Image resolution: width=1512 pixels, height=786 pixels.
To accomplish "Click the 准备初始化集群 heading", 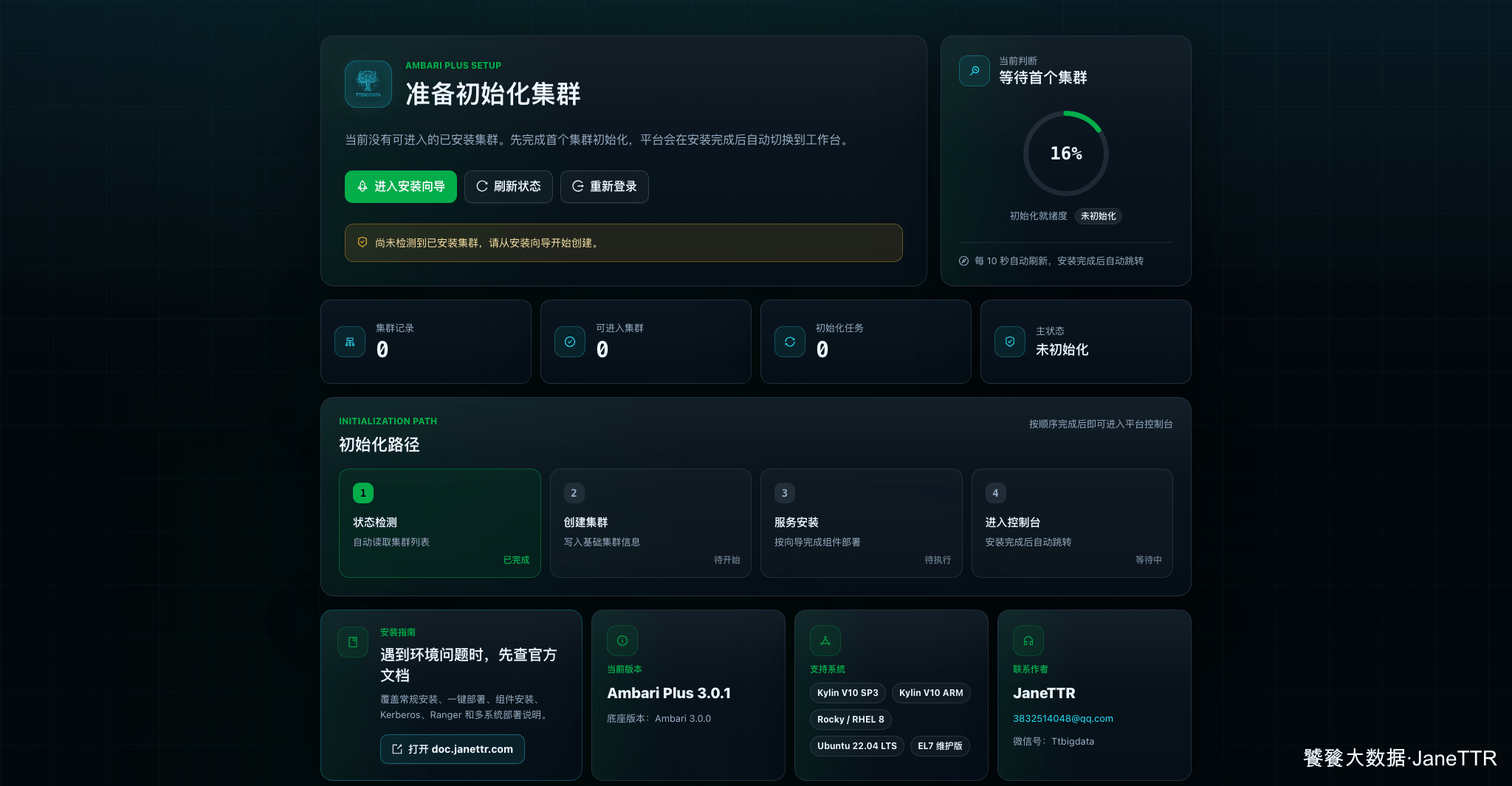I will click(x=493, y=94).
